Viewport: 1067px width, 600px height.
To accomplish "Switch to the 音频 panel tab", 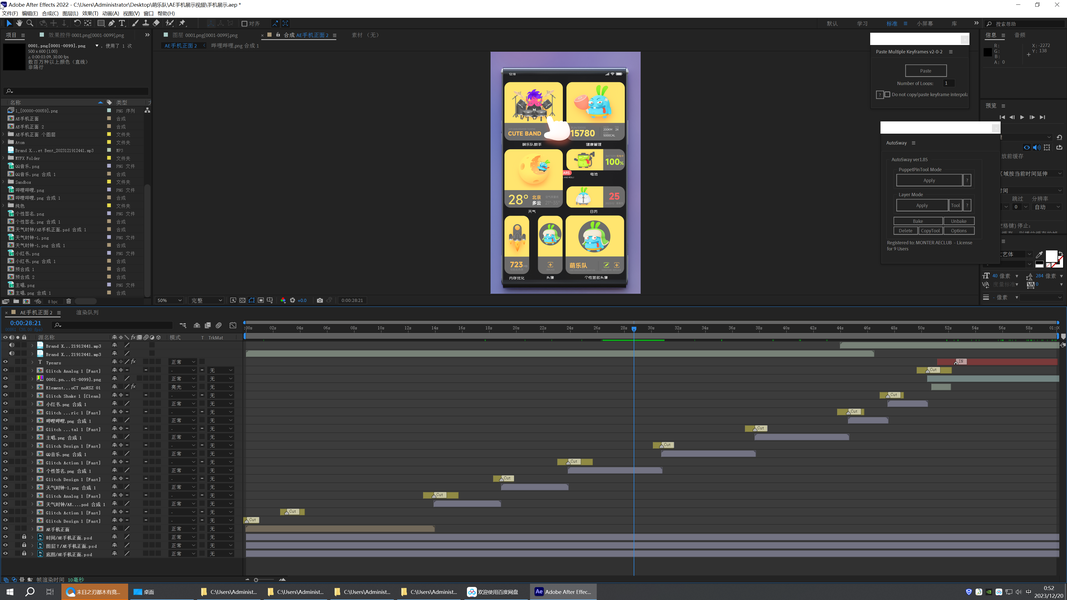I will point(1020,35).
